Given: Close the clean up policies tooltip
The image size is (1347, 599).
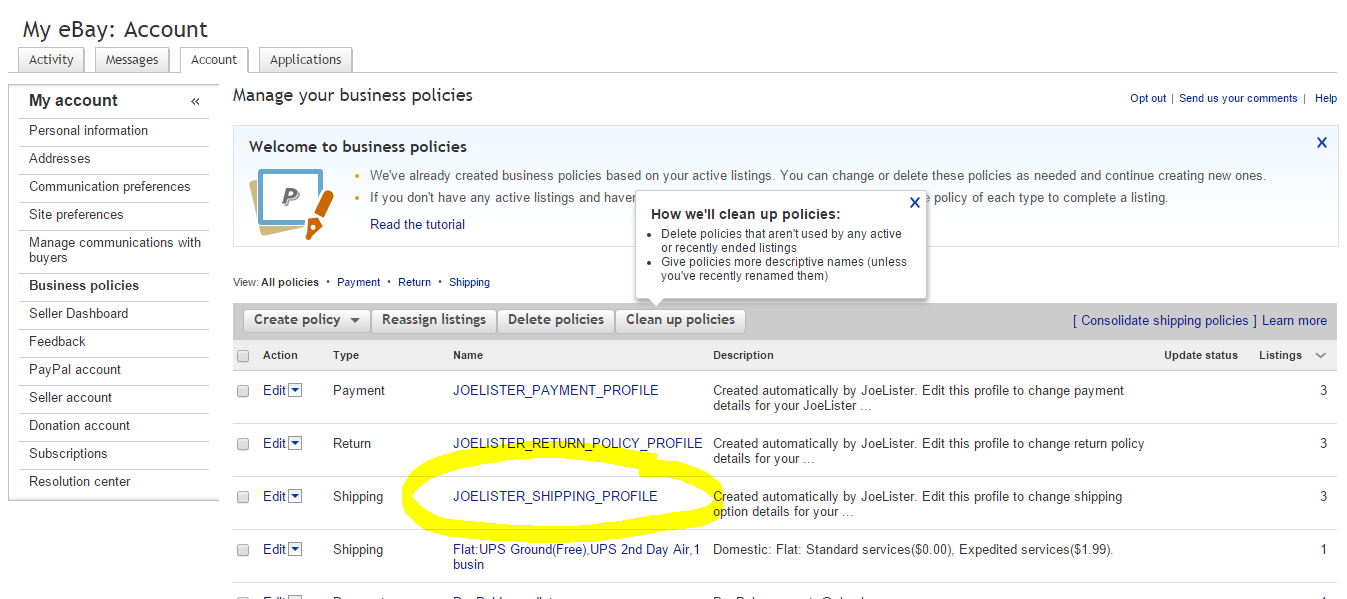Looking at the screenshot, I should point(915,202).
